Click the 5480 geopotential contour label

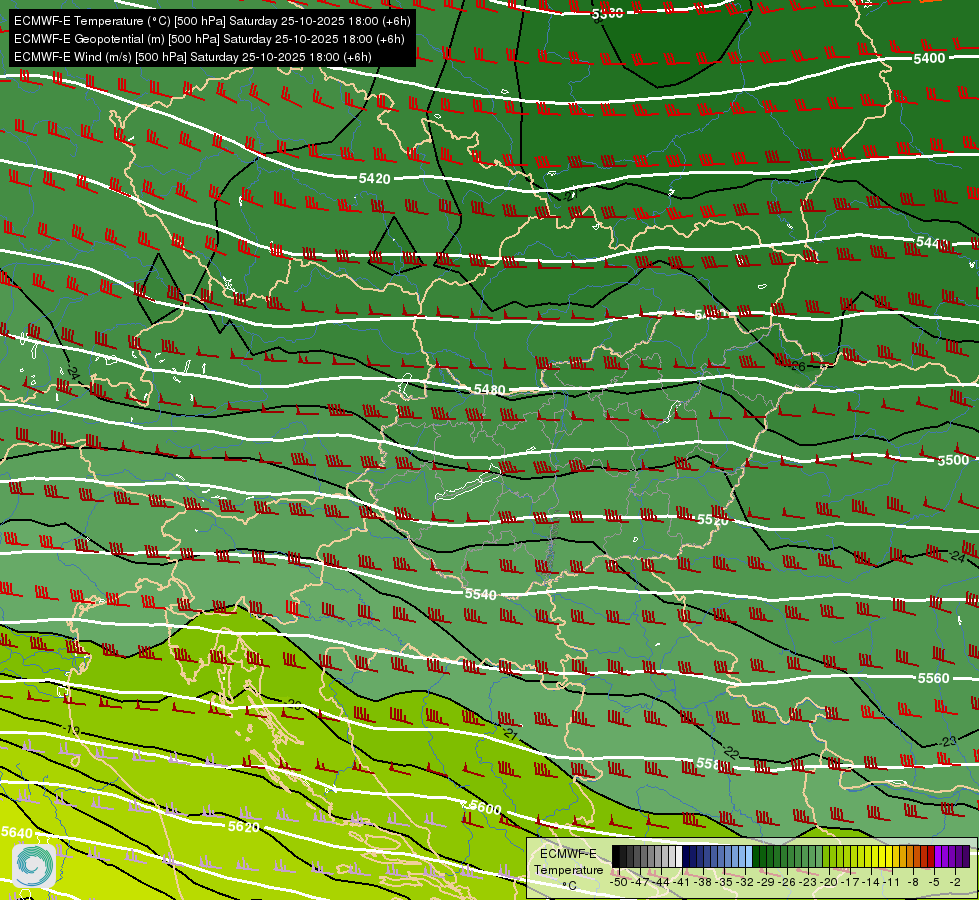pyautogui.click(x=490, y=390)
